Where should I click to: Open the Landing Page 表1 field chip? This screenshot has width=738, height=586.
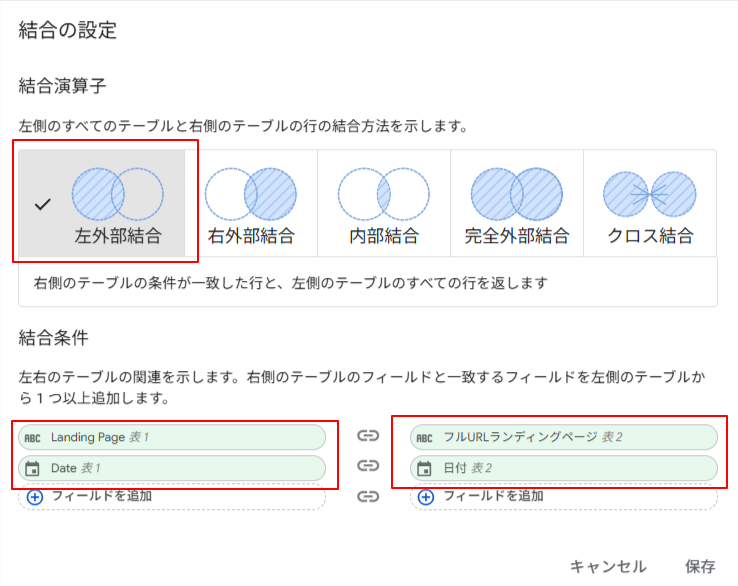172,437
